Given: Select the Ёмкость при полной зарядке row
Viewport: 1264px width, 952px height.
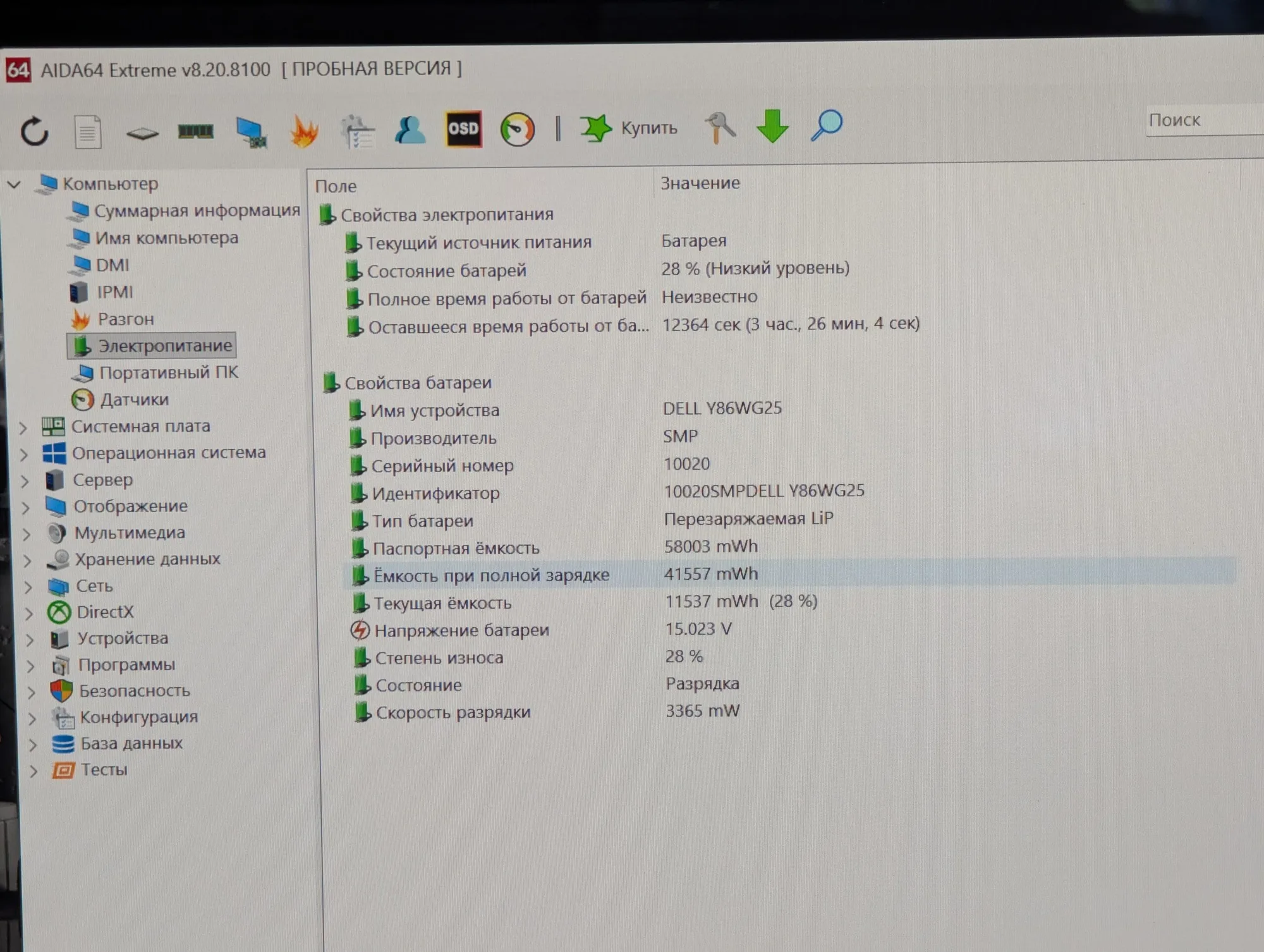Looking at the screenshot, I should point(790,575).
